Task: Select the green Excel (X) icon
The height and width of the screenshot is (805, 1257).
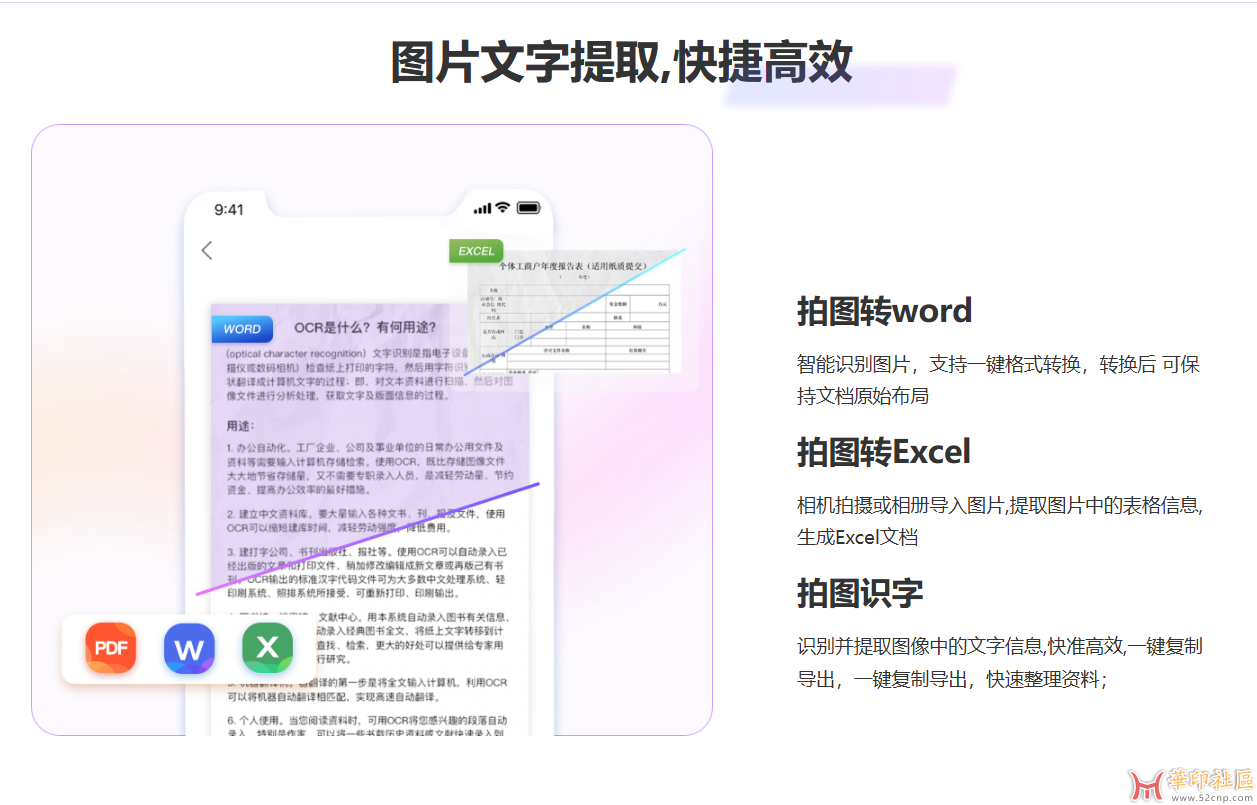Action: pyautogui.click(x=267, y=648)
